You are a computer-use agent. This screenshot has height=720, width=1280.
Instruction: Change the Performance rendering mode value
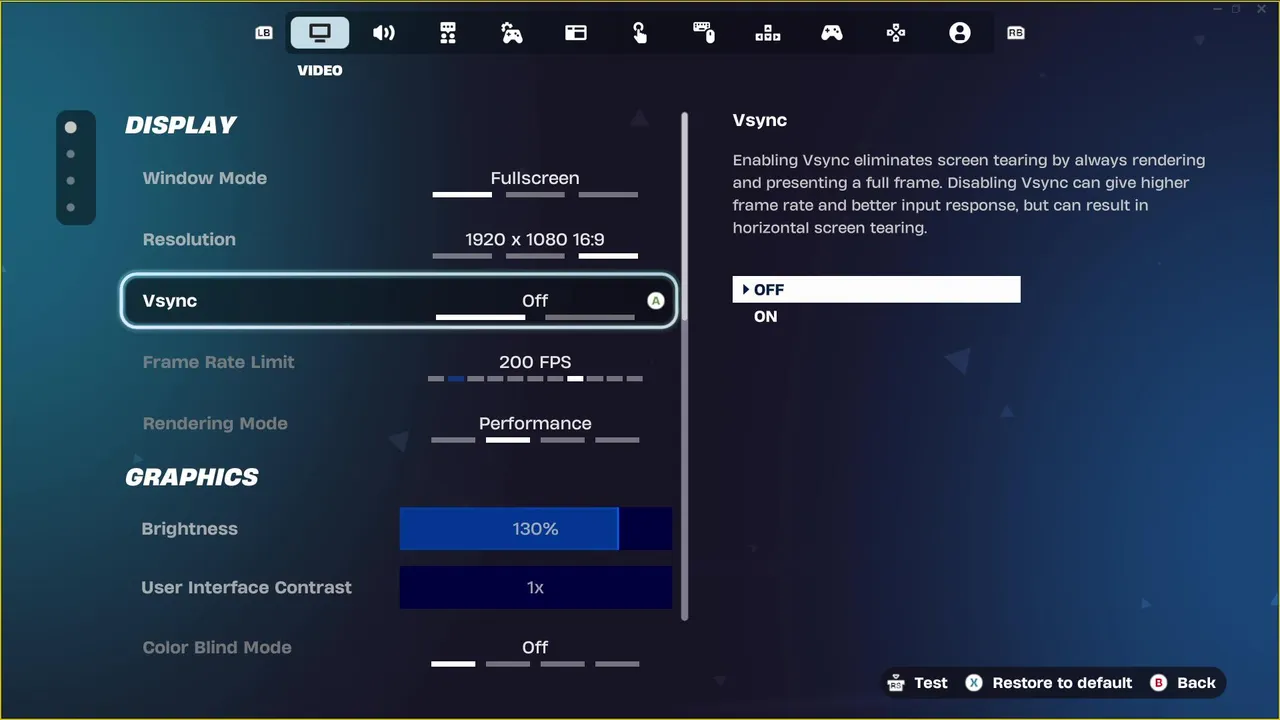pos(535,423)
